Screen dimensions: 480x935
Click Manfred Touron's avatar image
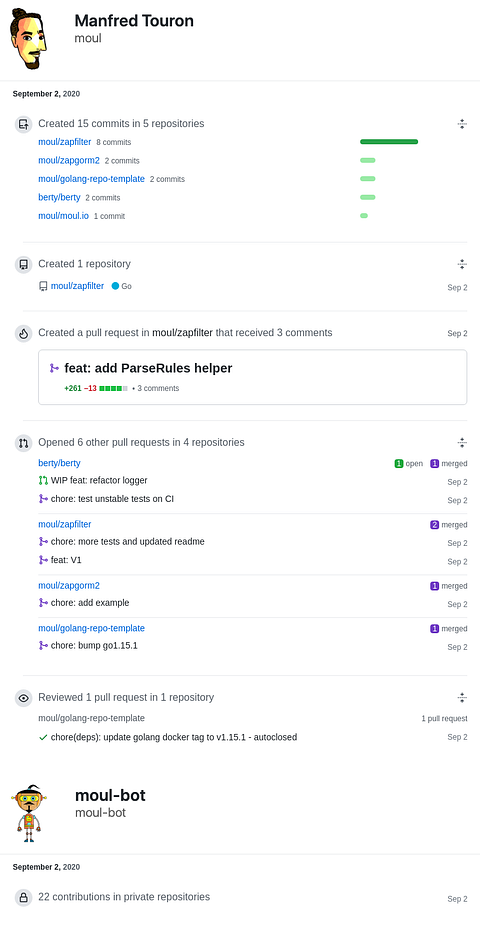point(29,39)
